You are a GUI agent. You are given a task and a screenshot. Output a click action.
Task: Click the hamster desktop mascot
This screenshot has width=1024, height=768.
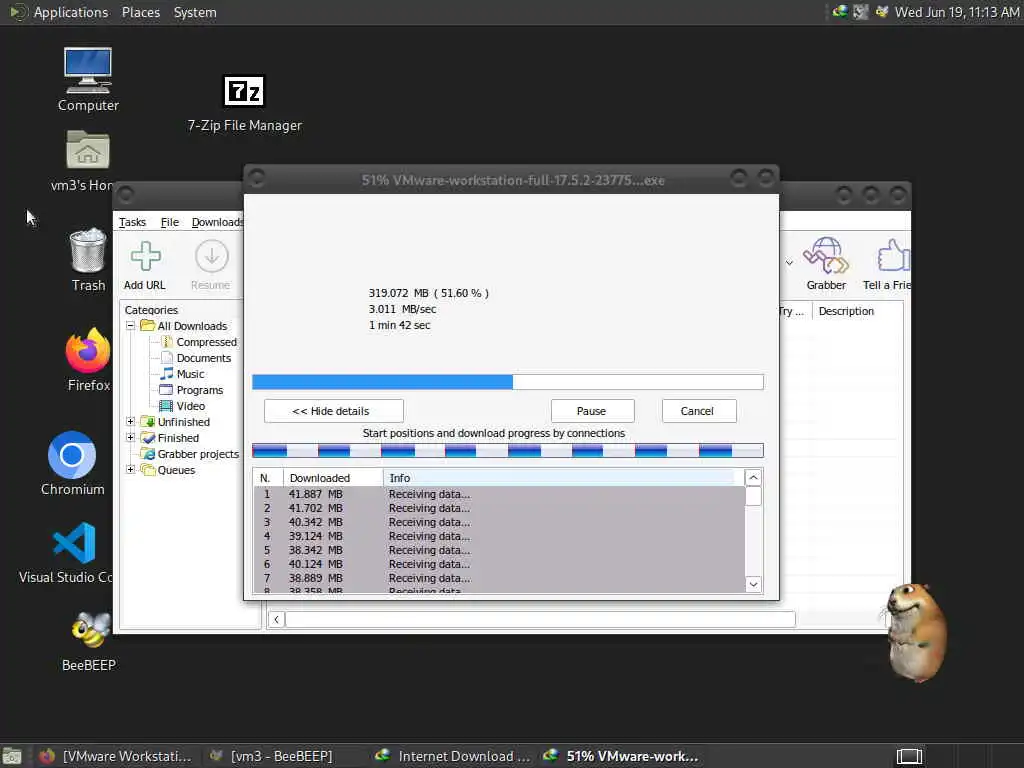[x=915, y=632]
